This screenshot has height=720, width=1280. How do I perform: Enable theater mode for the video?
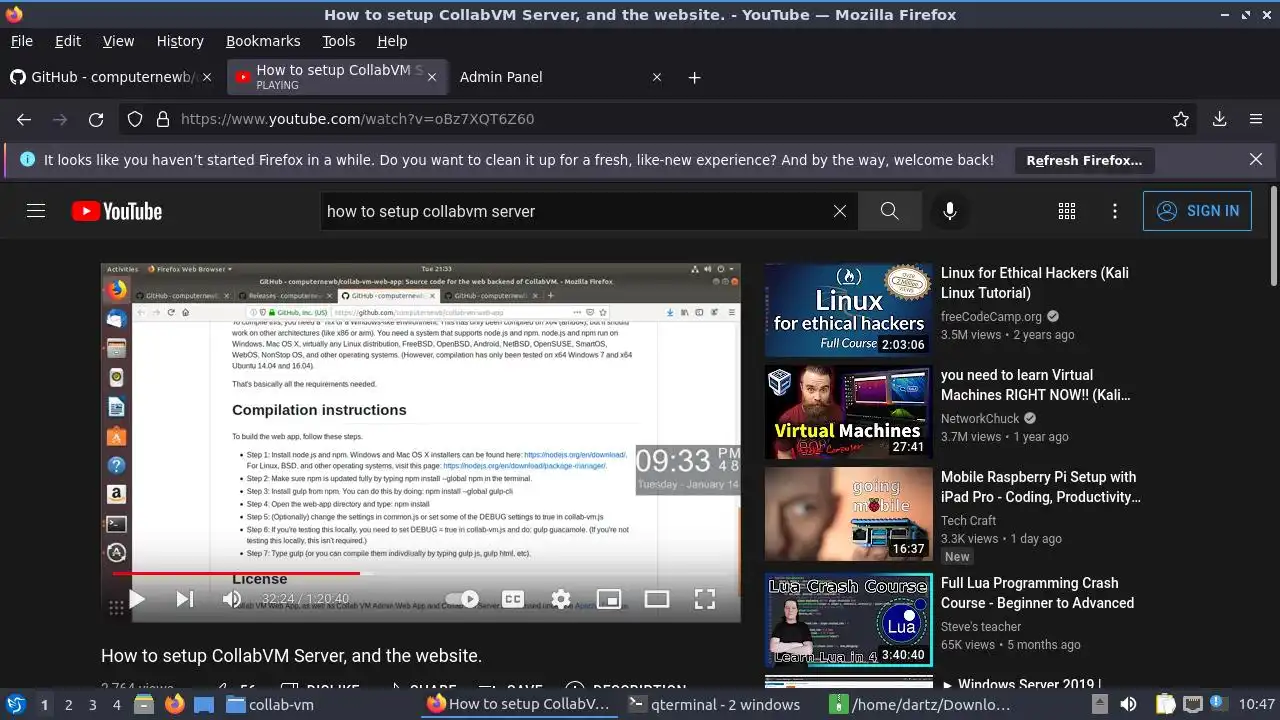pos(657,599)
